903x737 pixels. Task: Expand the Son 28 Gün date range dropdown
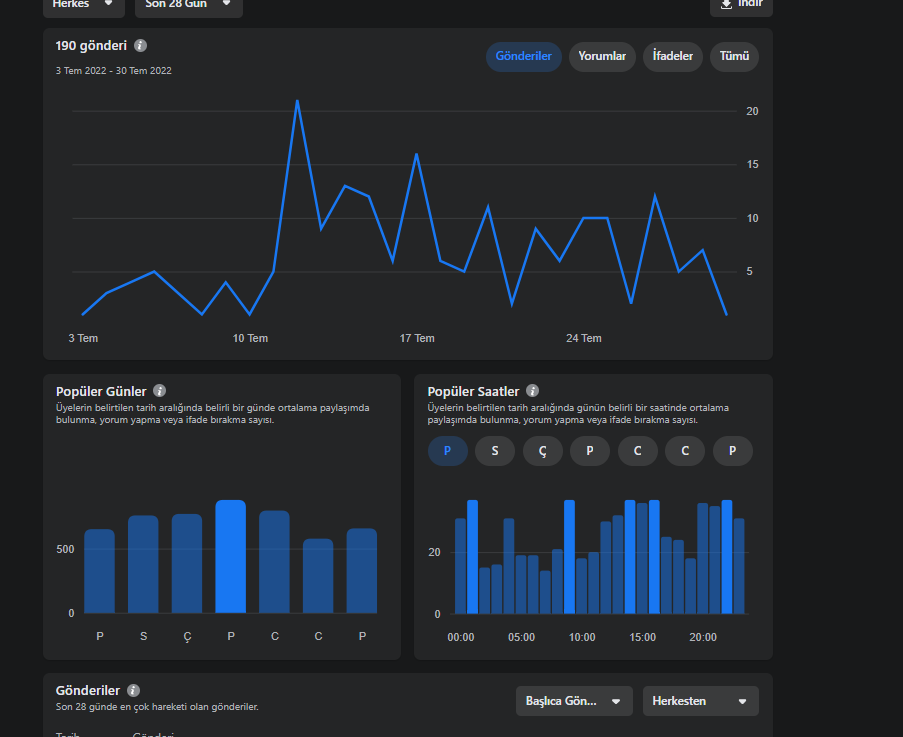click(x=188, y=5)
